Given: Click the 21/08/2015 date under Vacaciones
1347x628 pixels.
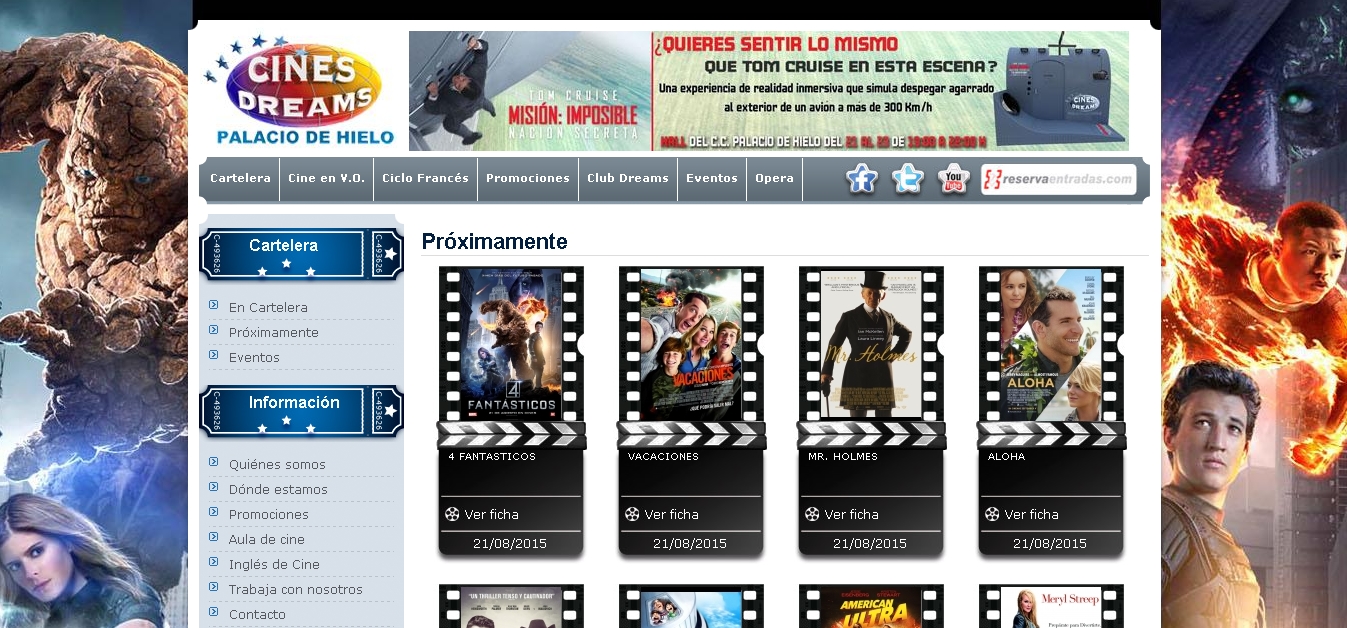Looking at the screenshot, I should 690,544.
